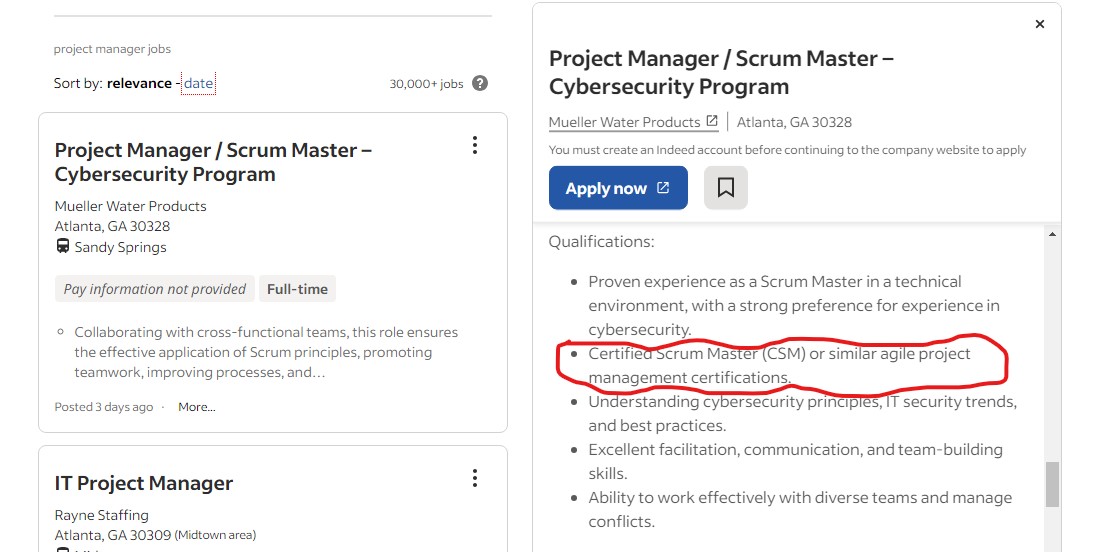Image resolution: width=1098 pixels, height=552 pixels.
Task: Click the scrollbar thumb in job details
Action: pos(1052,484)
